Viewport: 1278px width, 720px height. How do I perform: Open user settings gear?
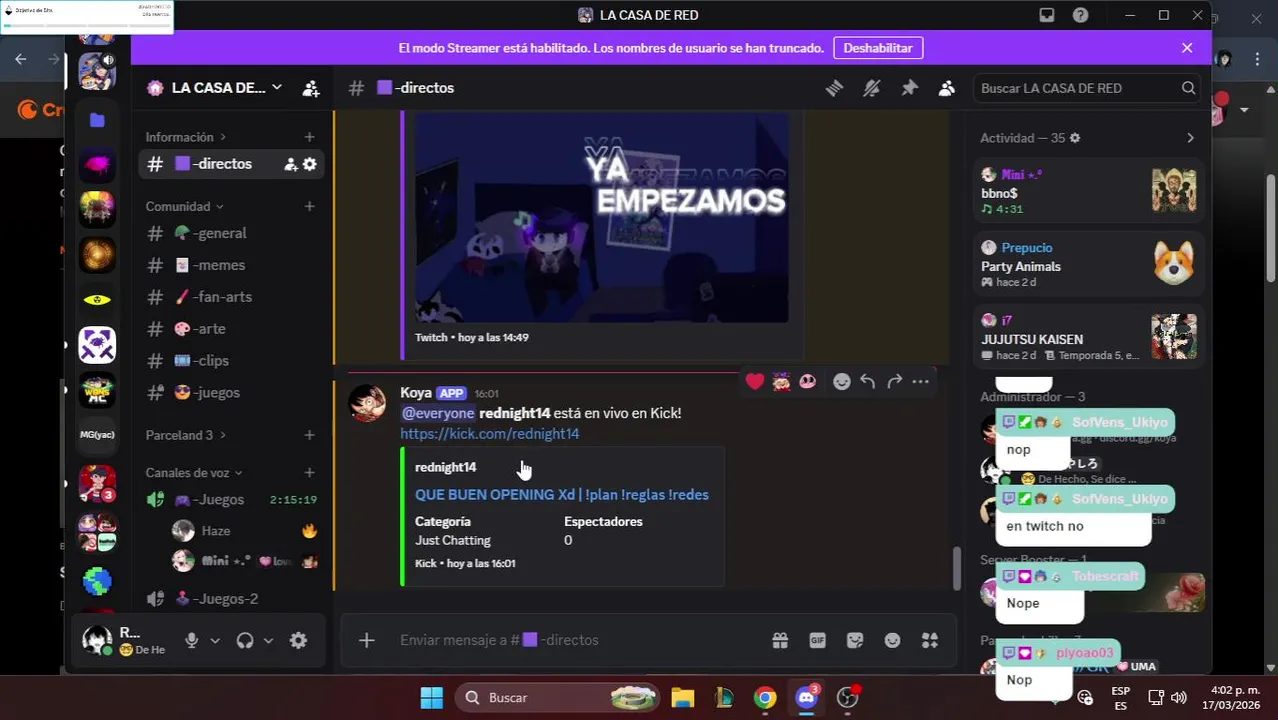tap(298, 641)
